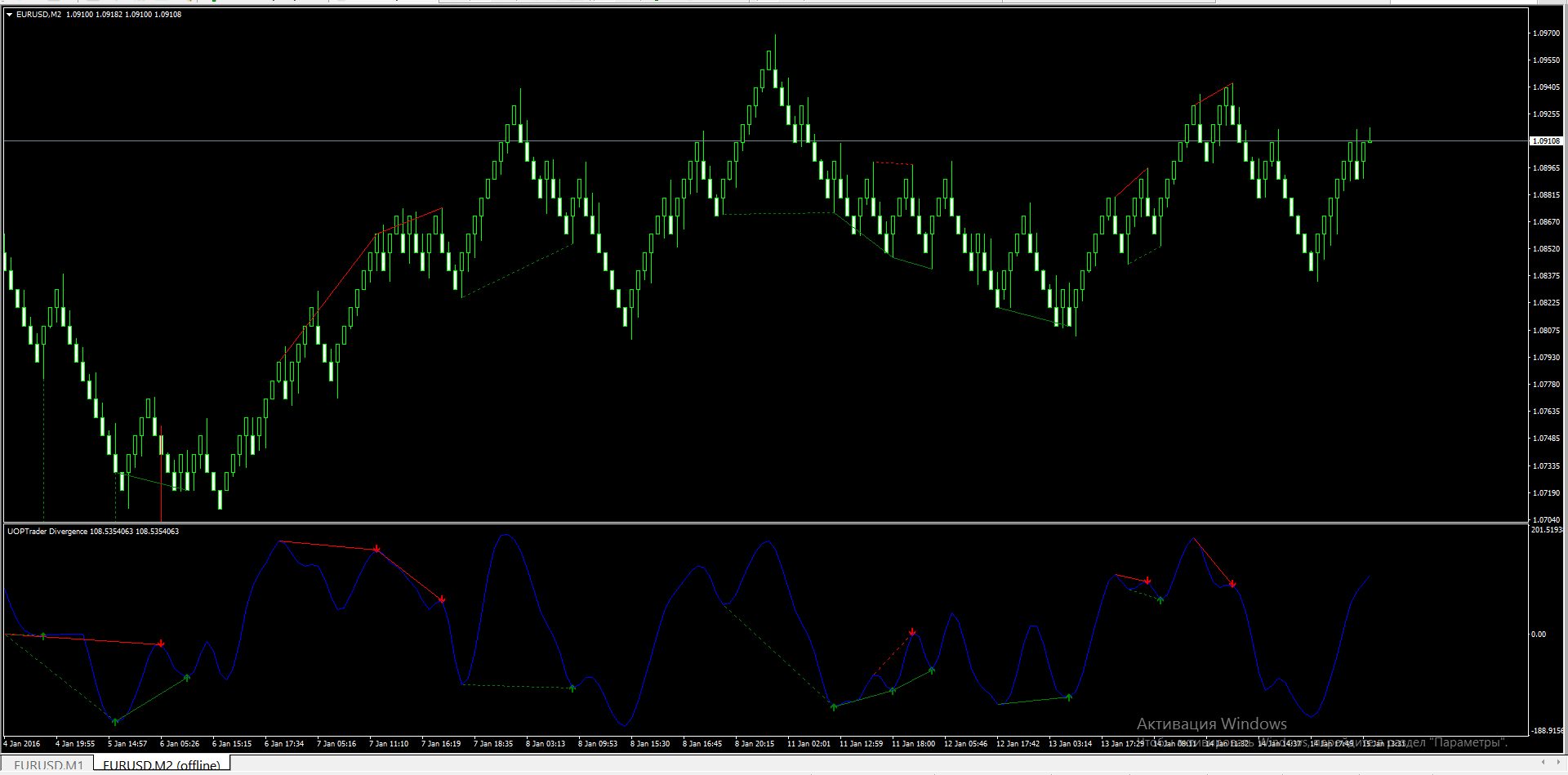
Task: Click the 6 Jan 15:15 time axis label
Action: coord(232,744)
